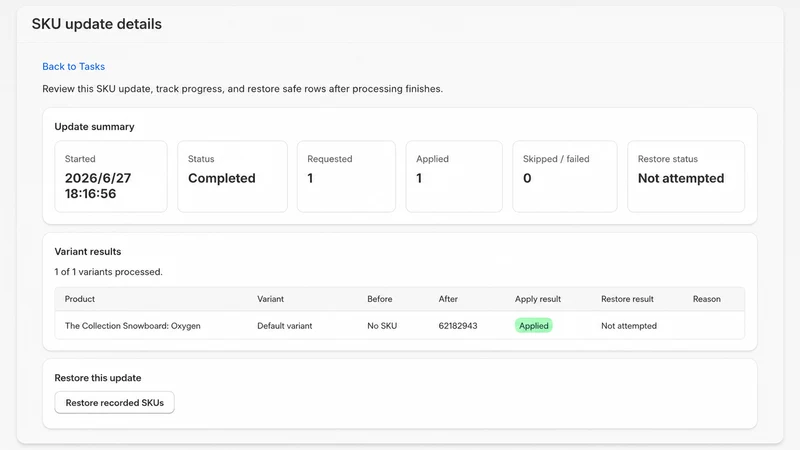This screenshot has width=800, height=450.
Task: Click the Reason column header
Action: point(707,299)
